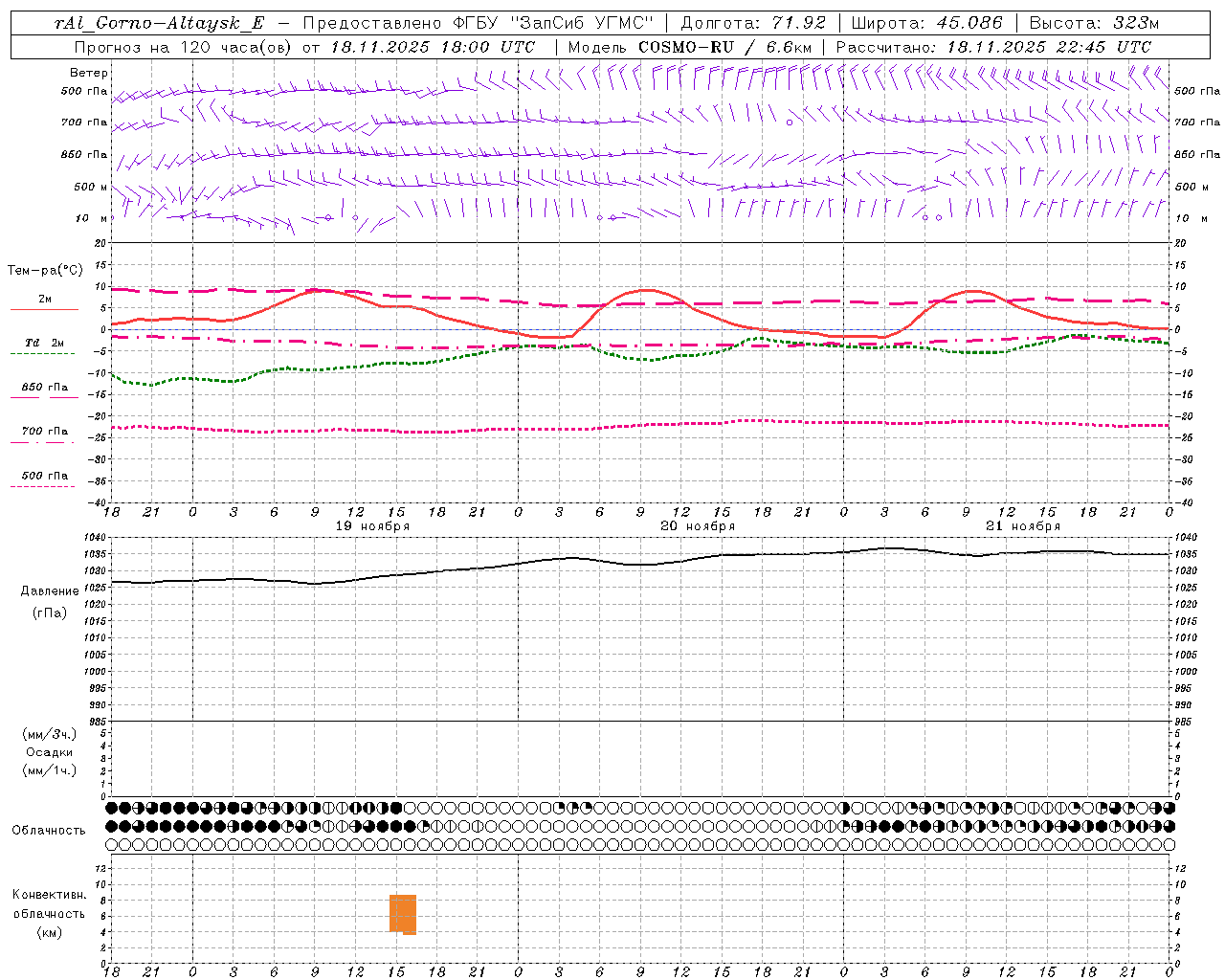This screenshot has height=980, width=1225.
Task: Click the model name COSMO-RU / 6.6км
Action: 725,47
